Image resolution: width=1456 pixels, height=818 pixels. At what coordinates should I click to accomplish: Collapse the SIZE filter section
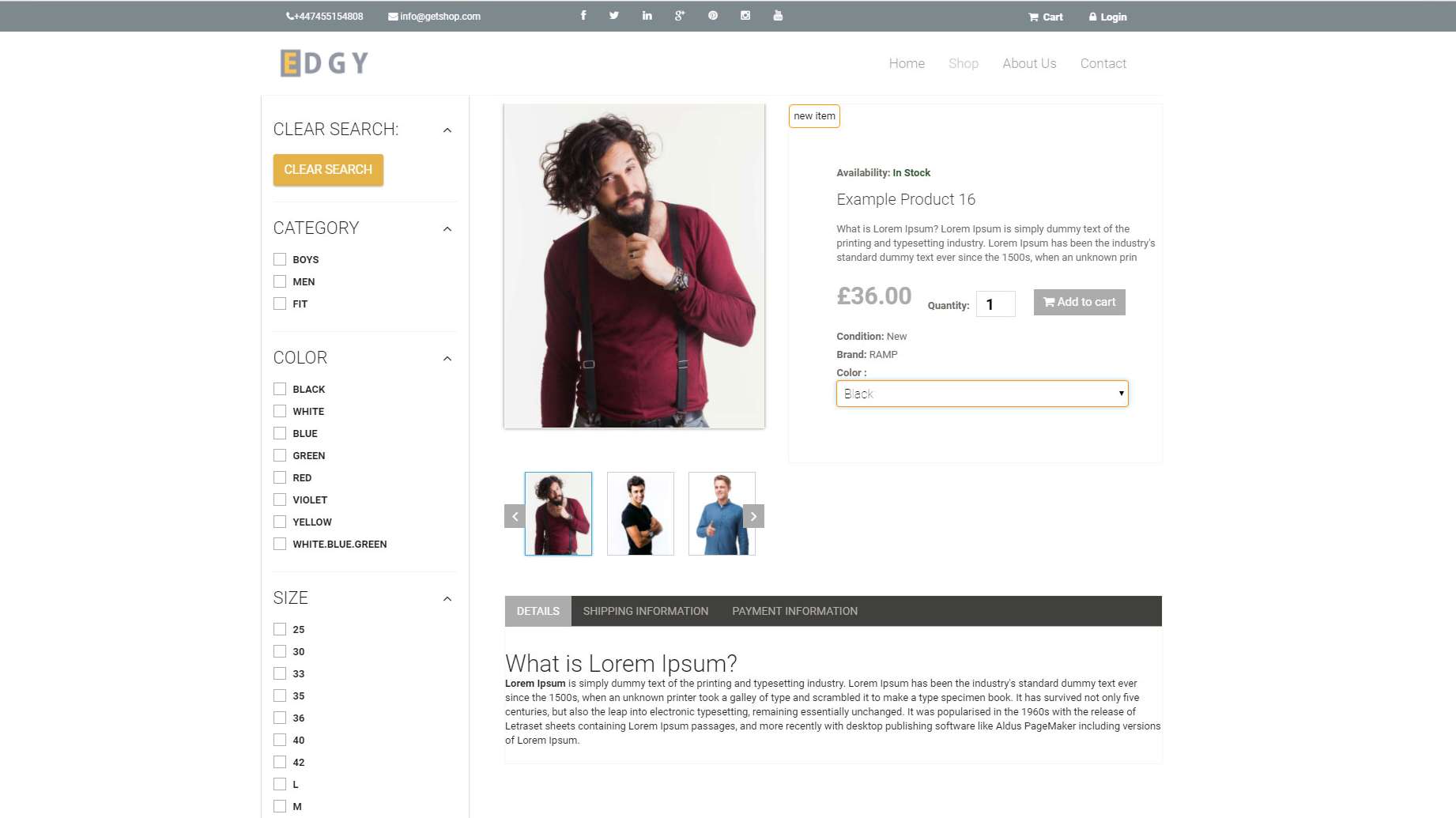(x=447, y=599)
